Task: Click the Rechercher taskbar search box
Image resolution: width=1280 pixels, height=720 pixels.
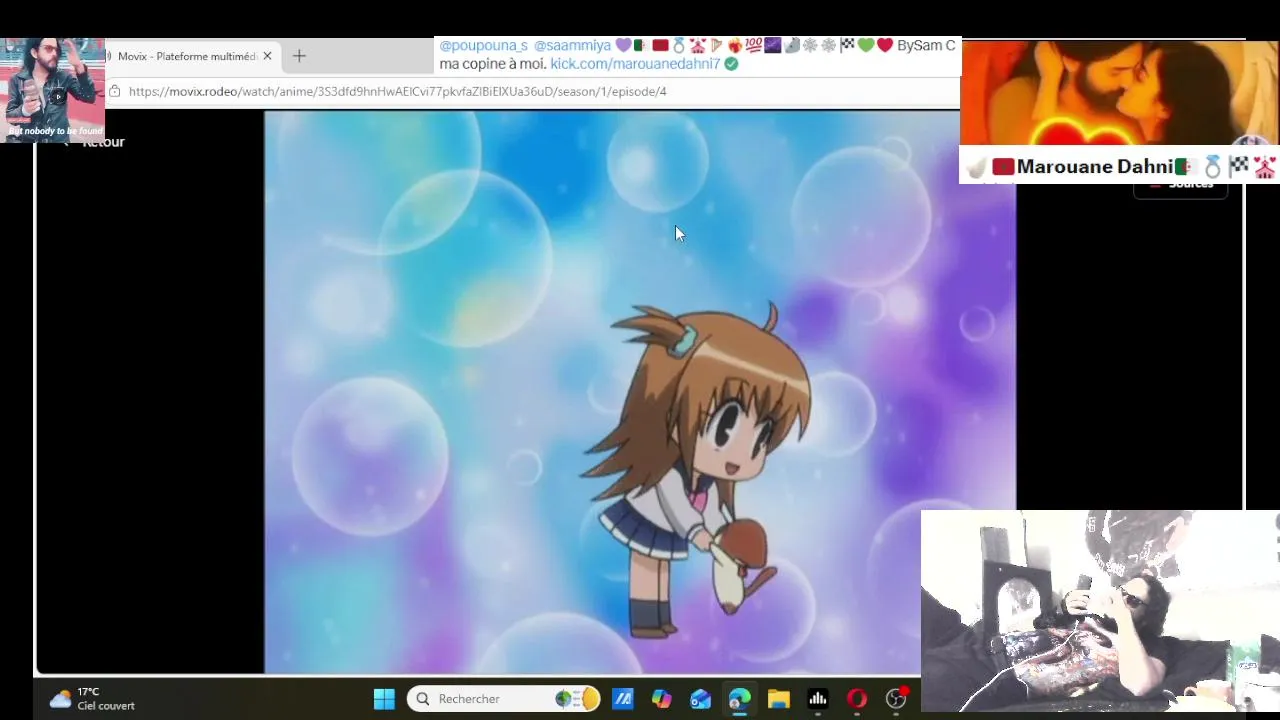Action: click(503, 699)
